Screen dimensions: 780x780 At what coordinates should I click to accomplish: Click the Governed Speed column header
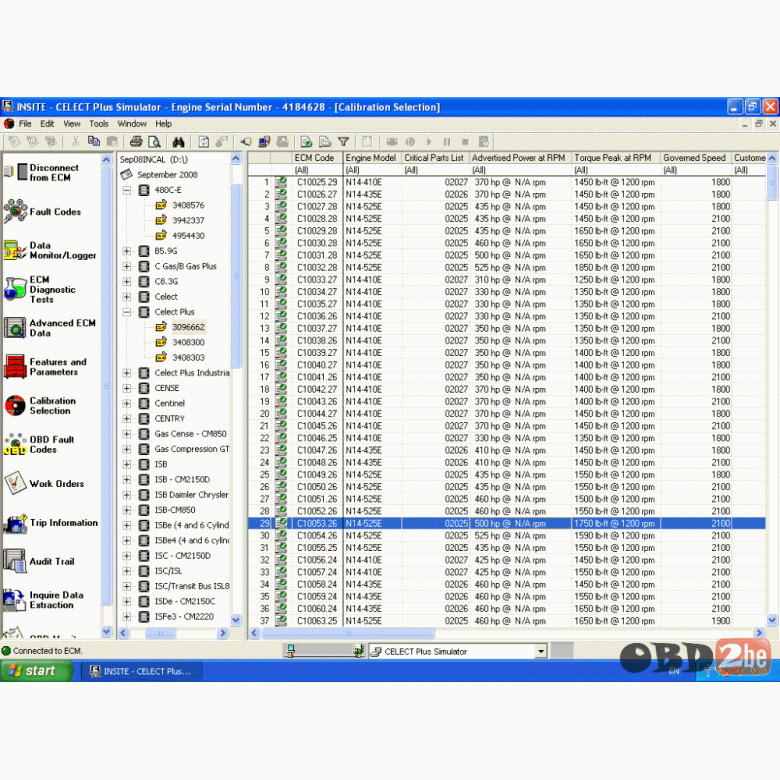coord(696,158)
